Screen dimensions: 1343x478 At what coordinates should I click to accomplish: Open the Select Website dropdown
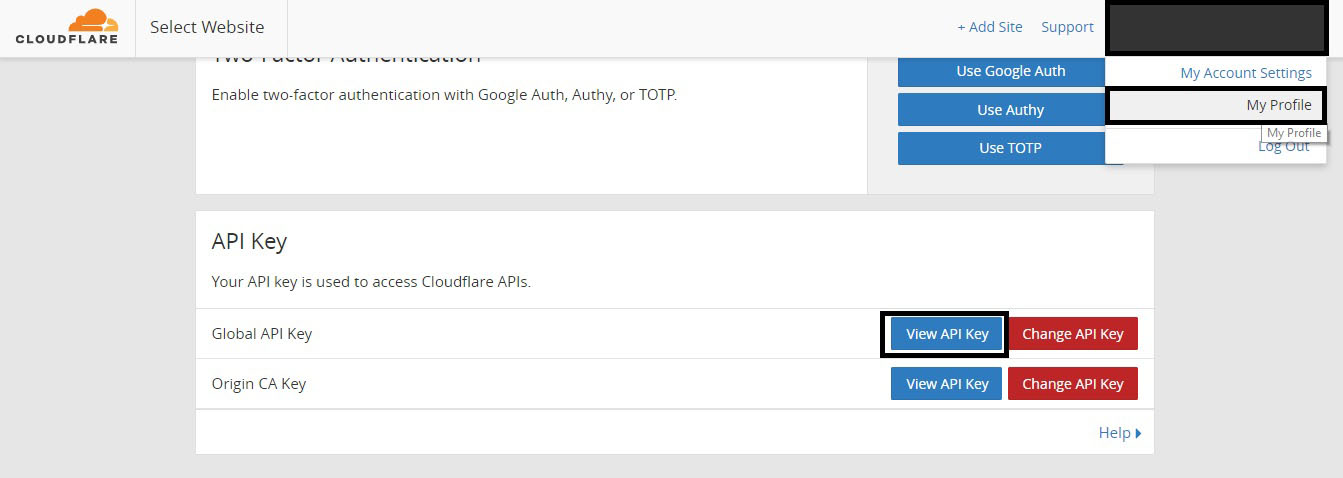pos(207,28)
